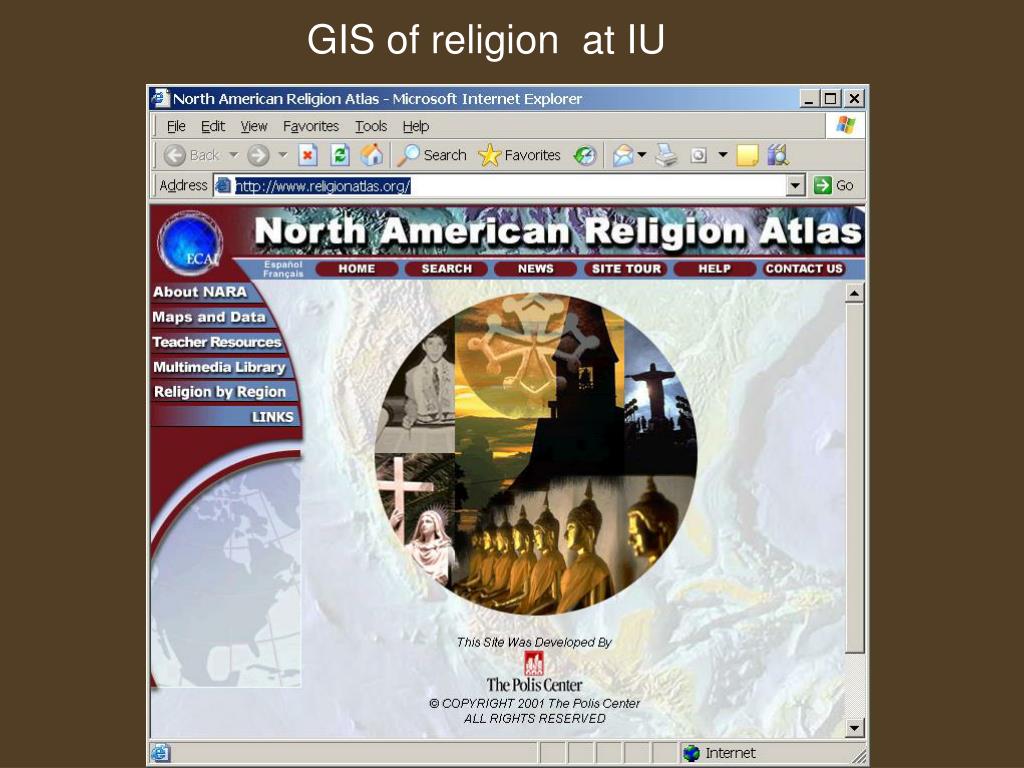This screenshot has height=768, width=1024.
Task: Click the red HELP nav button
Action: click(x=714, y=268)
